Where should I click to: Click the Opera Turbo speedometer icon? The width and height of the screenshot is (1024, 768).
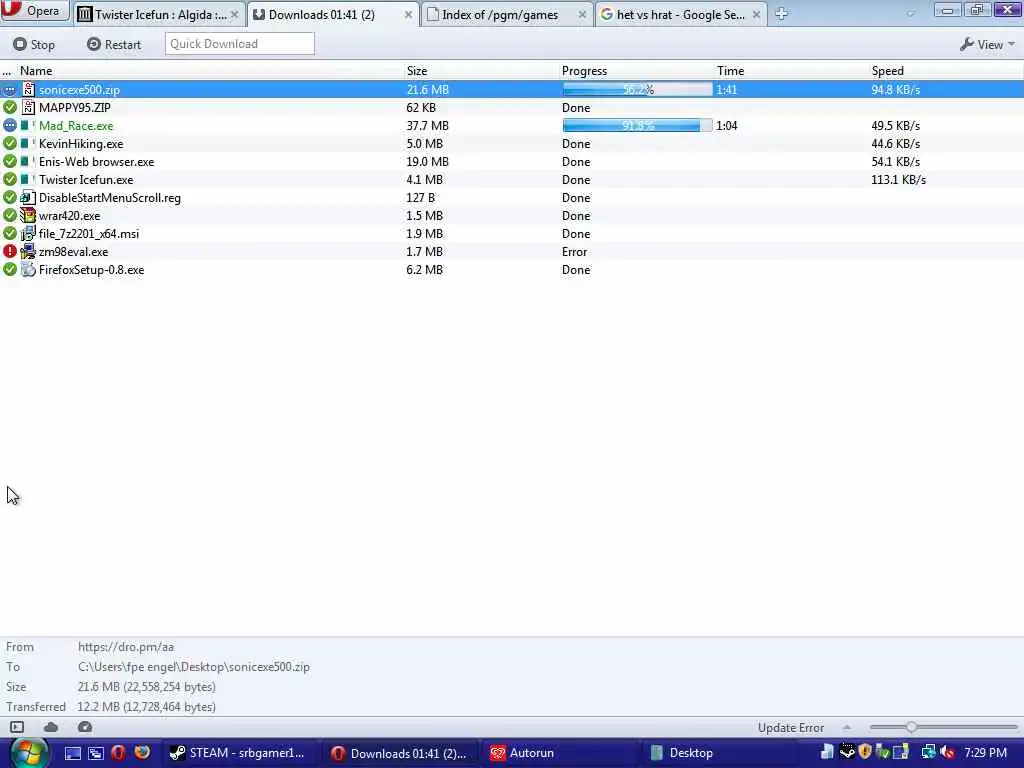[85, 727]
